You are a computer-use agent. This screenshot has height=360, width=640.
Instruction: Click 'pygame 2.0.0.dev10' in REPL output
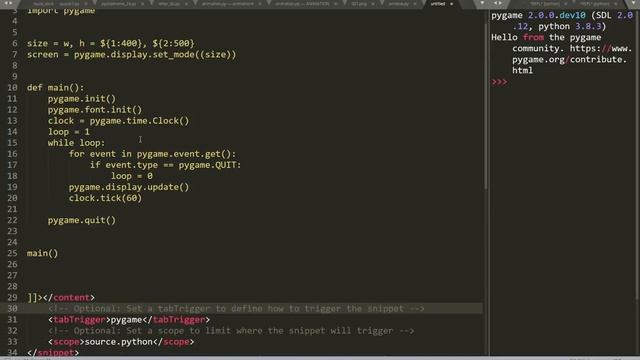coord(539,15)
